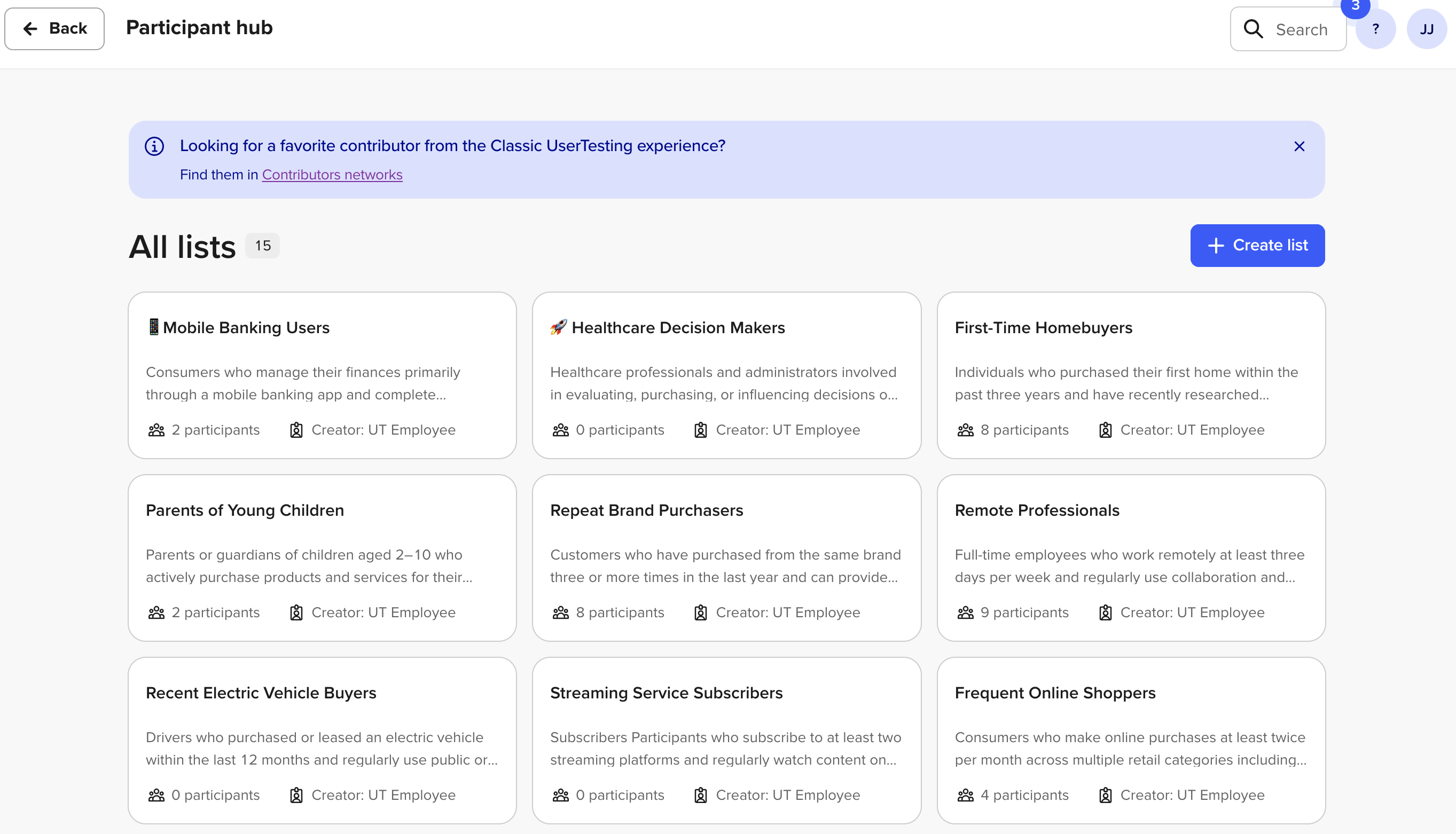1456x834 pixels.
Task: Open Streaming Service Subscribers list
Action: pos(726,740)
